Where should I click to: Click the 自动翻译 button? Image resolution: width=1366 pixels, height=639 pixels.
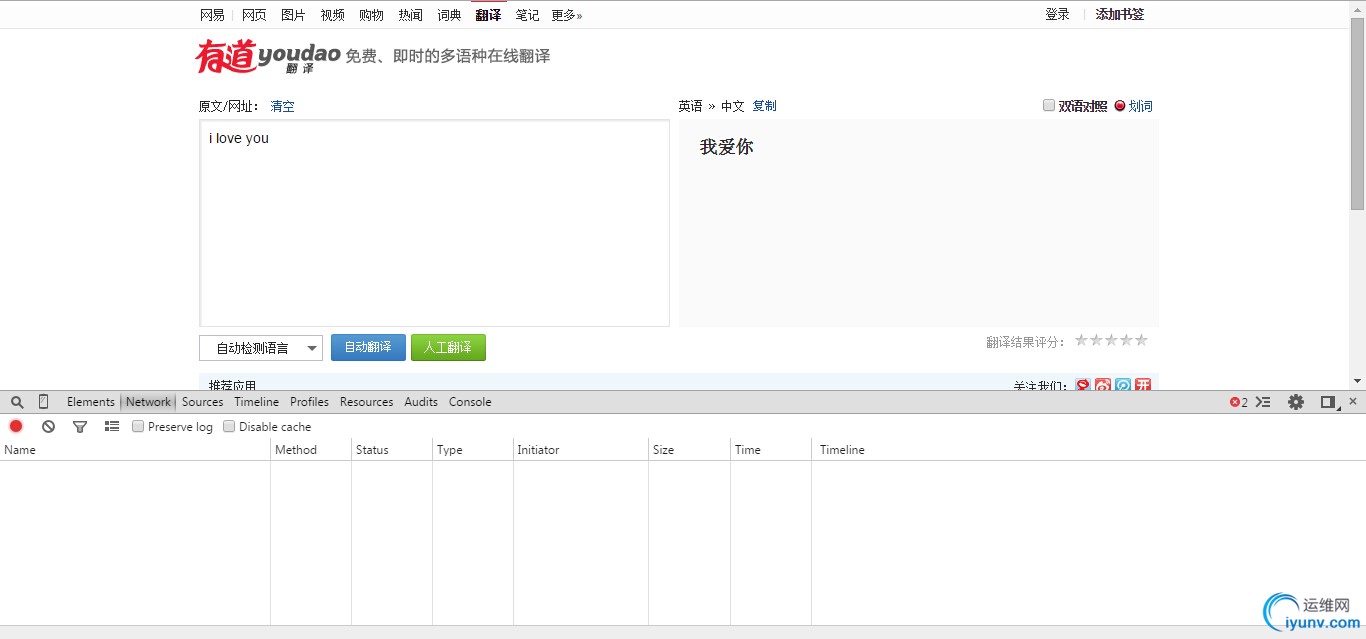pyautogui.click(x=368, y=347)
